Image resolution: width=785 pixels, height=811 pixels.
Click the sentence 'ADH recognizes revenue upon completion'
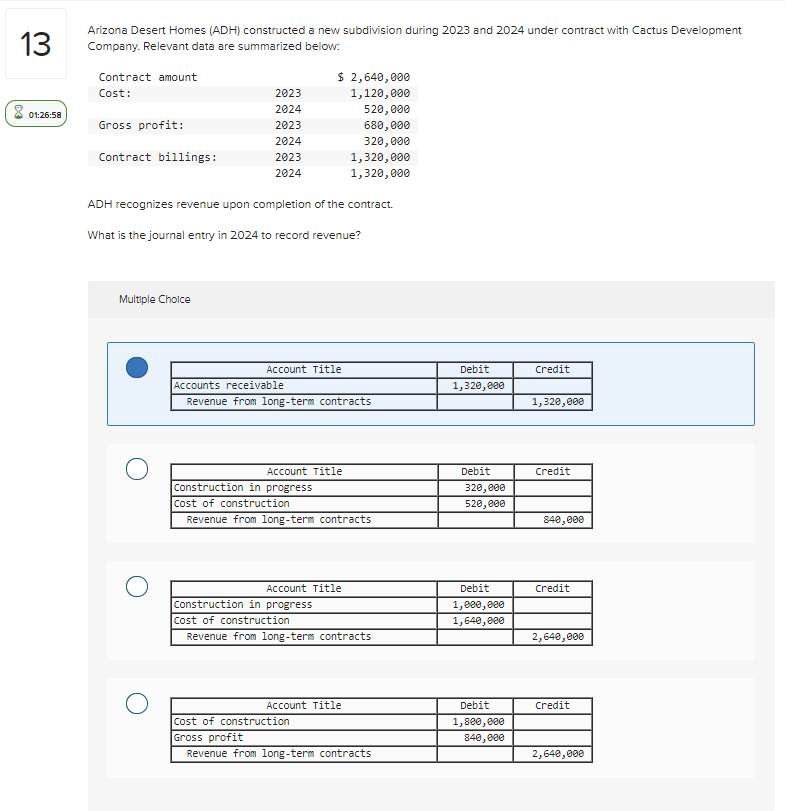pyautogui.click(x=240, y=204)
